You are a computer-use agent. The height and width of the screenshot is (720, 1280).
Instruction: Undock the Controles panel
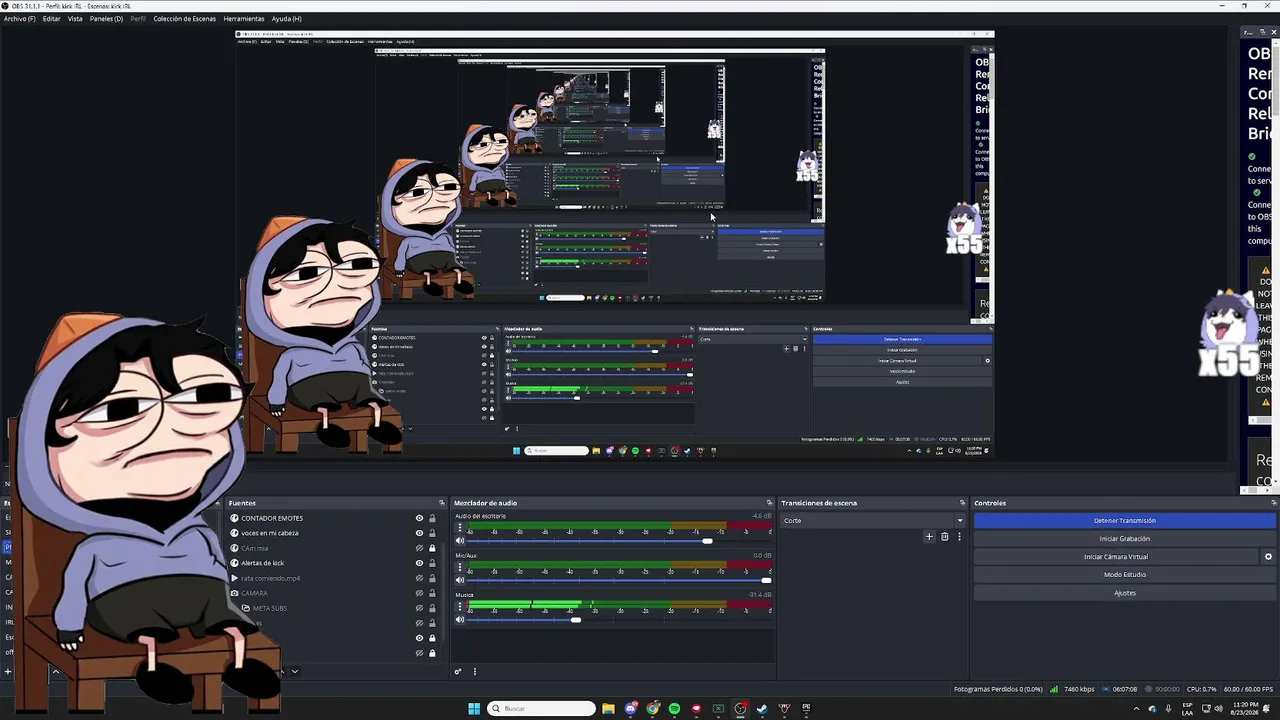(x=1273, y=503)
